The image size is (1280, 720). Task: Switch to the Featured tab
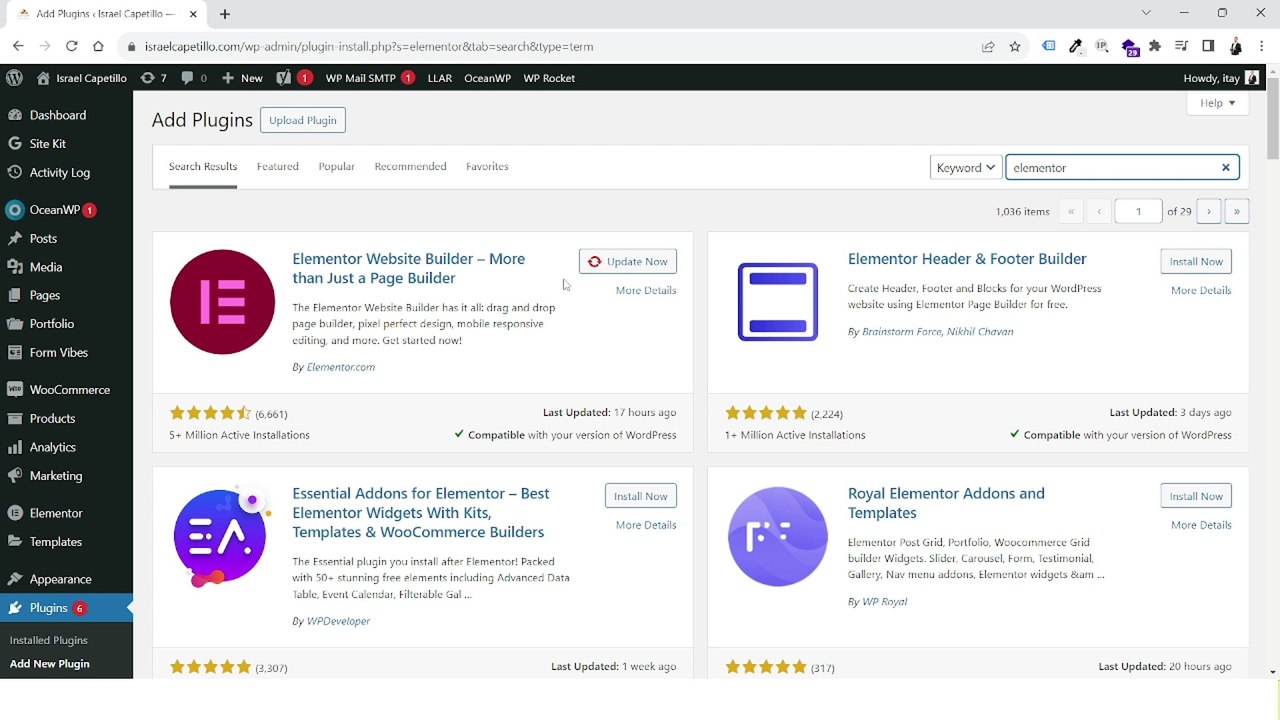click(x=277, y=166)
